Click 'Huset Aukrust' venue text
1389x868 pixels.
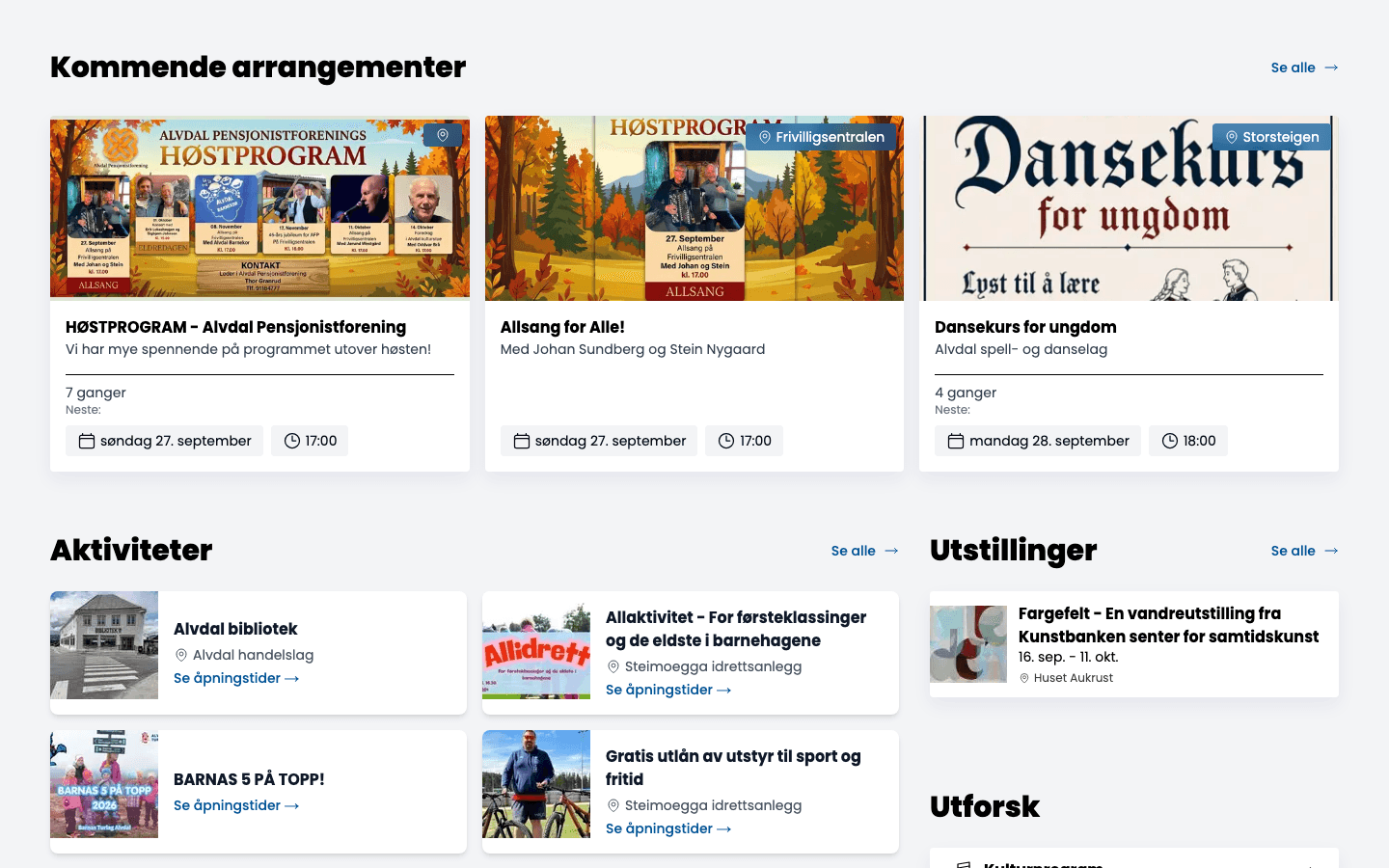(1074, 678)
